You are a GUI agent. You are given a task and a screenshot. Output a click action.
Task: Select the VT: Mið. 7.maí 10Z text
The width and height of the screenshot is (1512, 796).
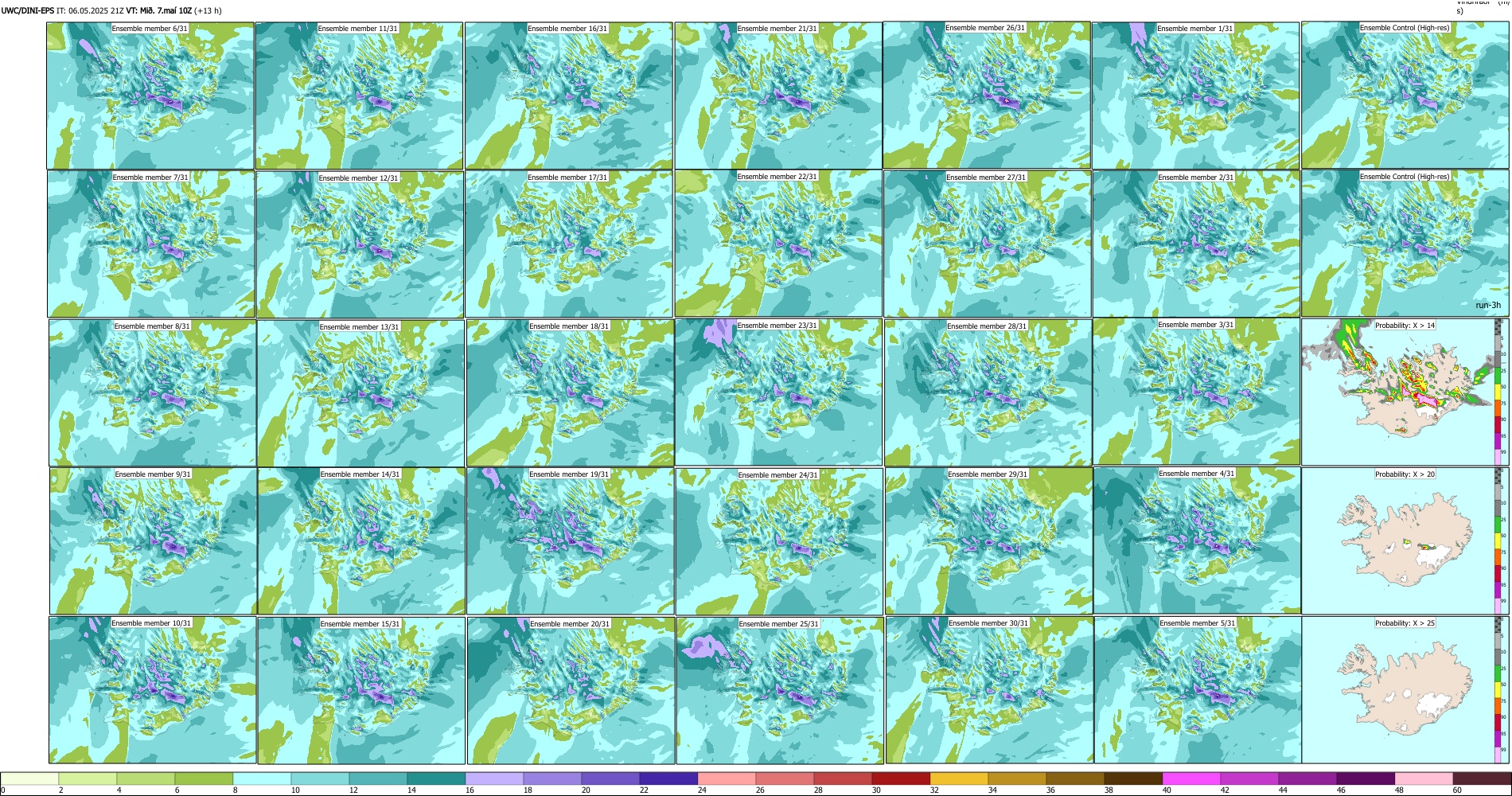click(x=158, y=11)
